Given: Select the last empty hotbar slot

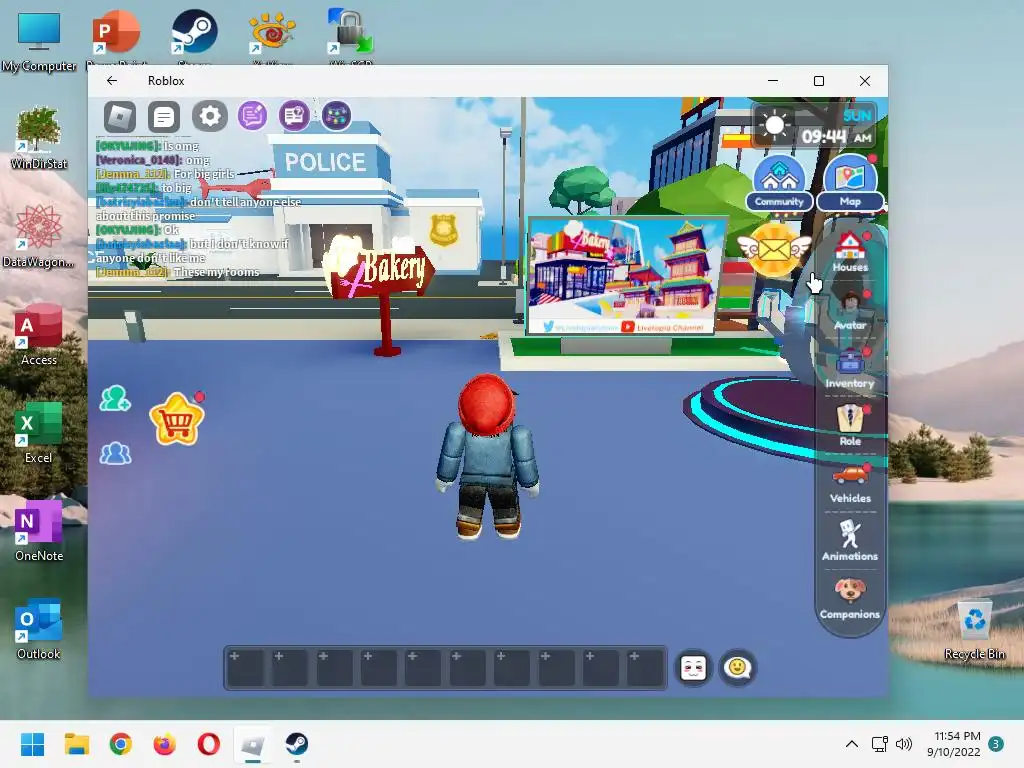Looking at the screenshot, I should pyautogui.click(x=645, y=668).
